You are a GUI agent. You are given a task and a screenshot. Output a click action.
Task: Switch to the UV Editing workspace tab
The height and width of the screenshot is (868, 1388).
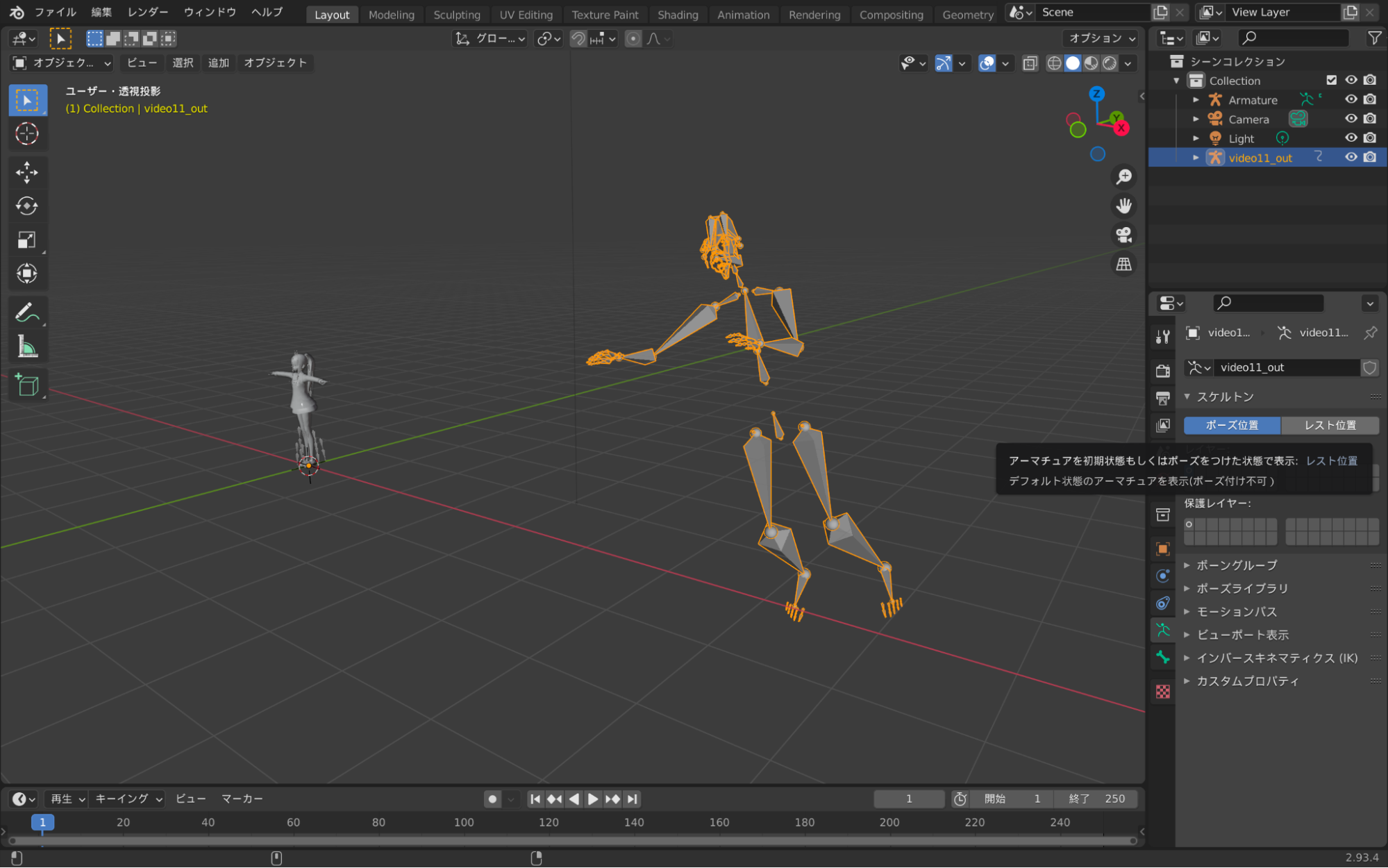point(526,15)
